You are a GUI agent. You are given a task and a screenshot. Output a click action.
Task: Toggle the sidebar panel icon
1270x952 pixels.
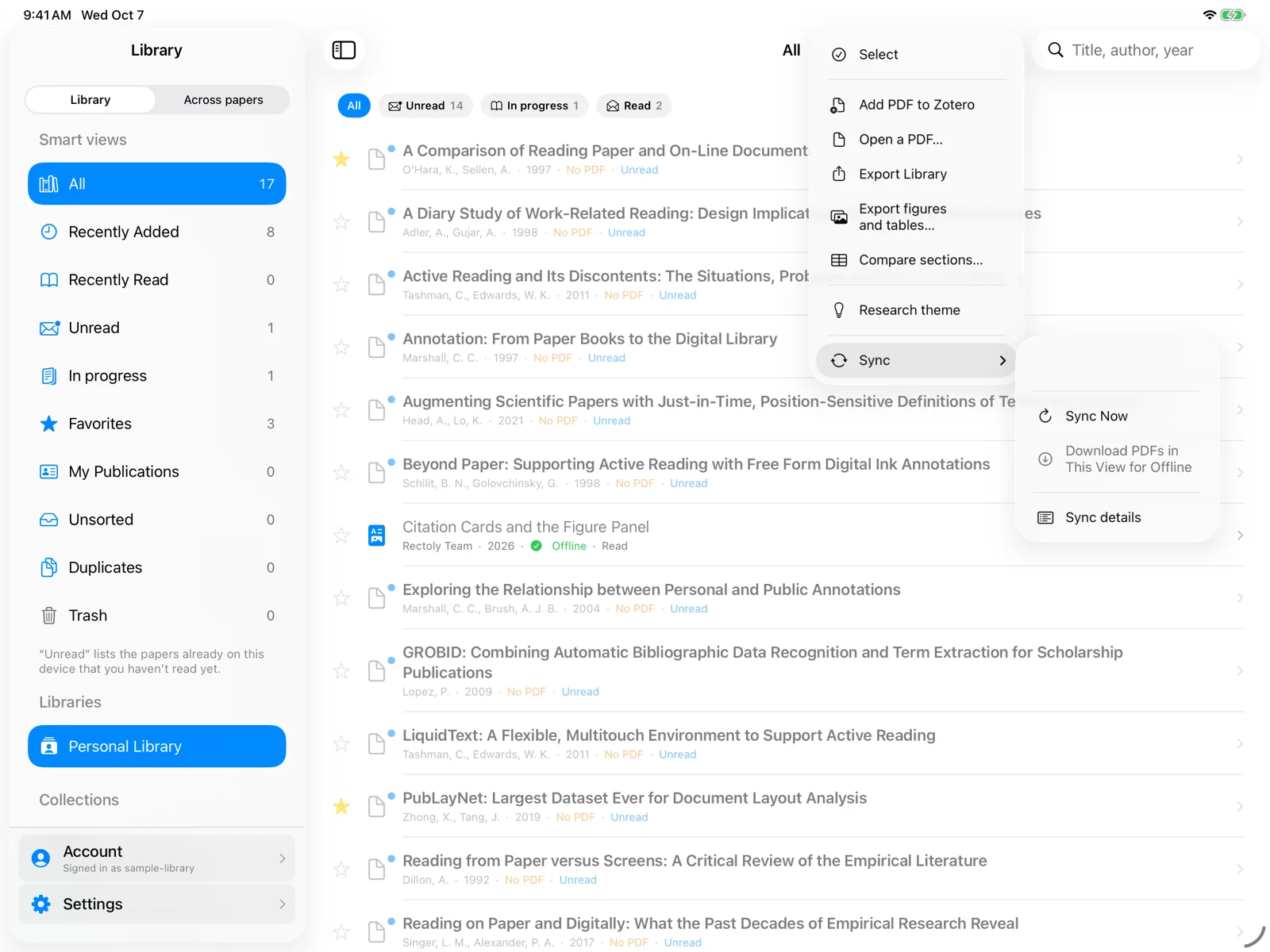pos(344,50)
